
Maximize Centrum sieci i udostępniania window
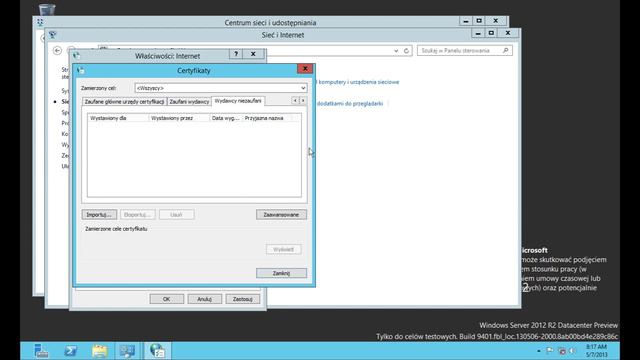coord(479,21)
